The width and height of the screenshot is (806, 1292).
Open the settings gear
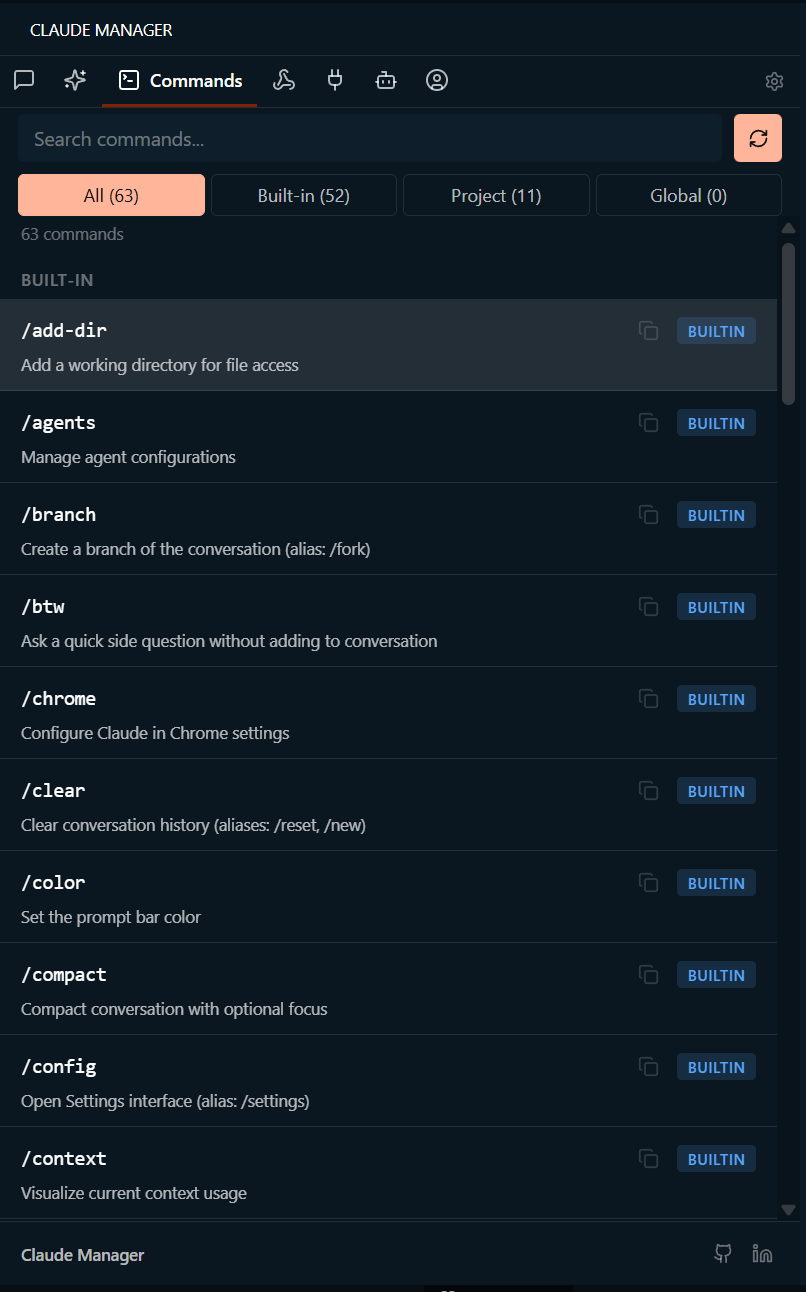[774, 81]
